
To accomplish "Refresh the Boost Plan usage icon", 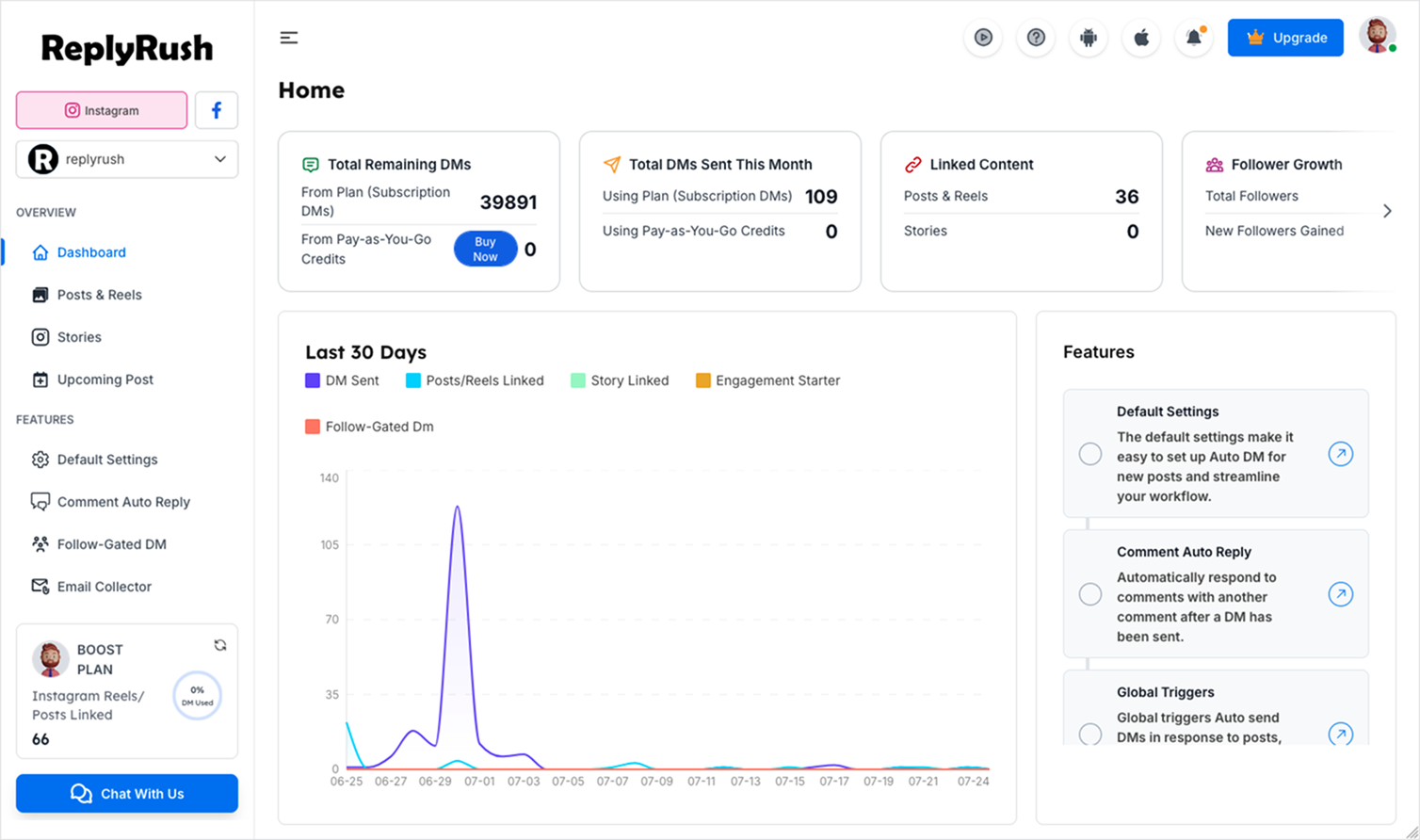I will point(220,645).
